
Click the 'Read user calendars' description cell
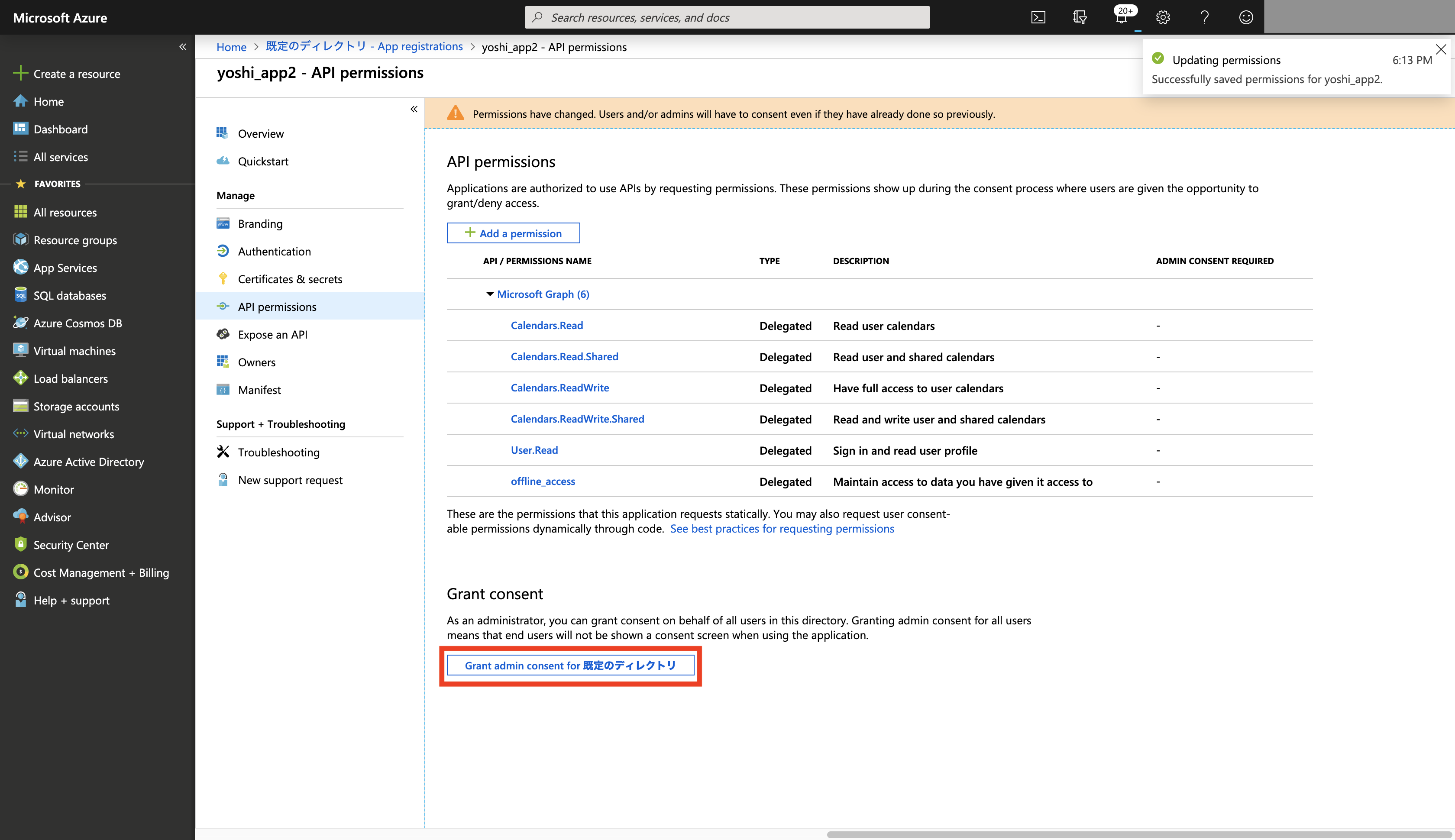[883, 326]
